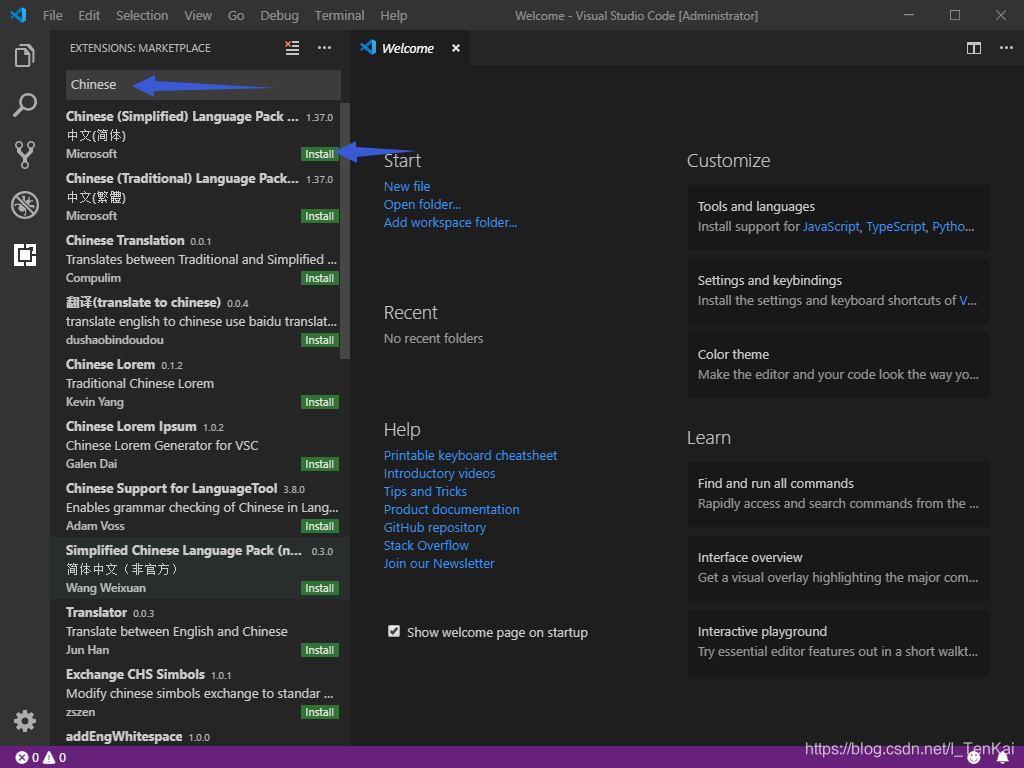Open the Interface overview card
Viewport: 1024px width, 768px height.
[838, 568]
